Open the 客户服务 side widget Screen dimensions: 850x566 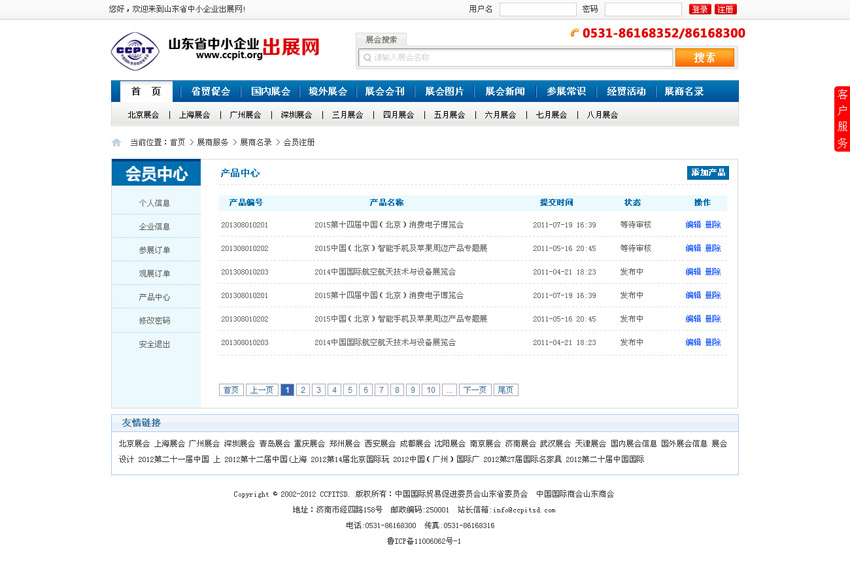click(842, 119)
